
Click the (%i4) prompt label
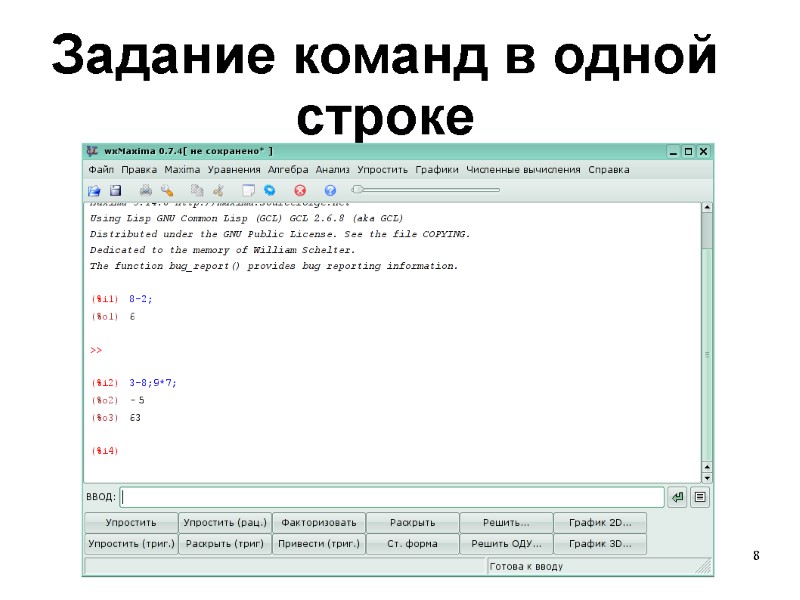click(x=105, y=451)
